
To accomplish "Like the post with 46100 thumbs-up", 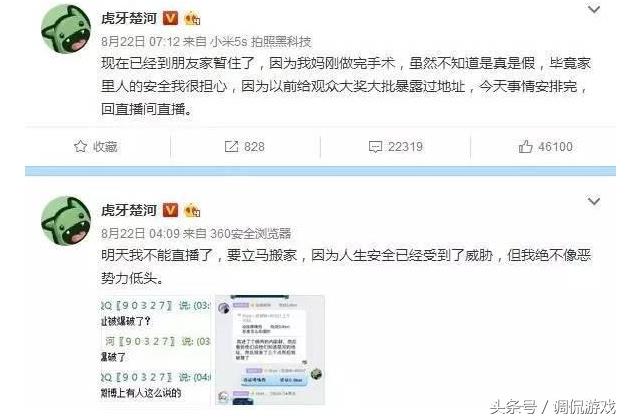I will tap(525, 147).
